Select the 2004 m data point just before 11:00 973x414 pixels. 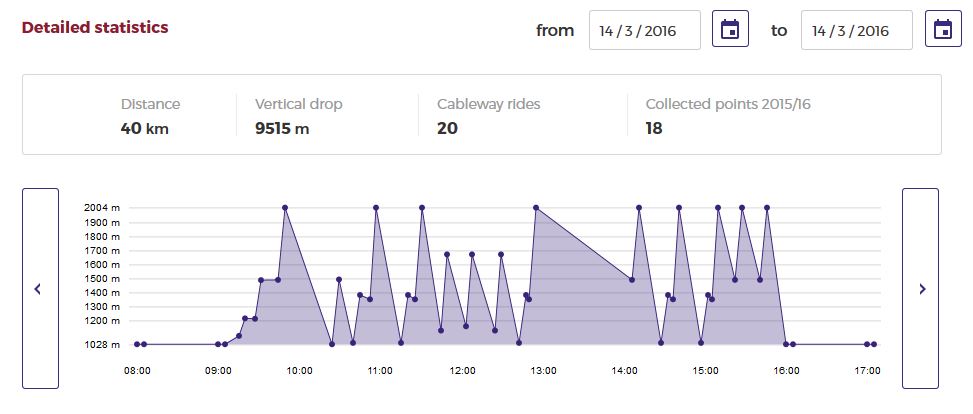(x=376, y=208)
